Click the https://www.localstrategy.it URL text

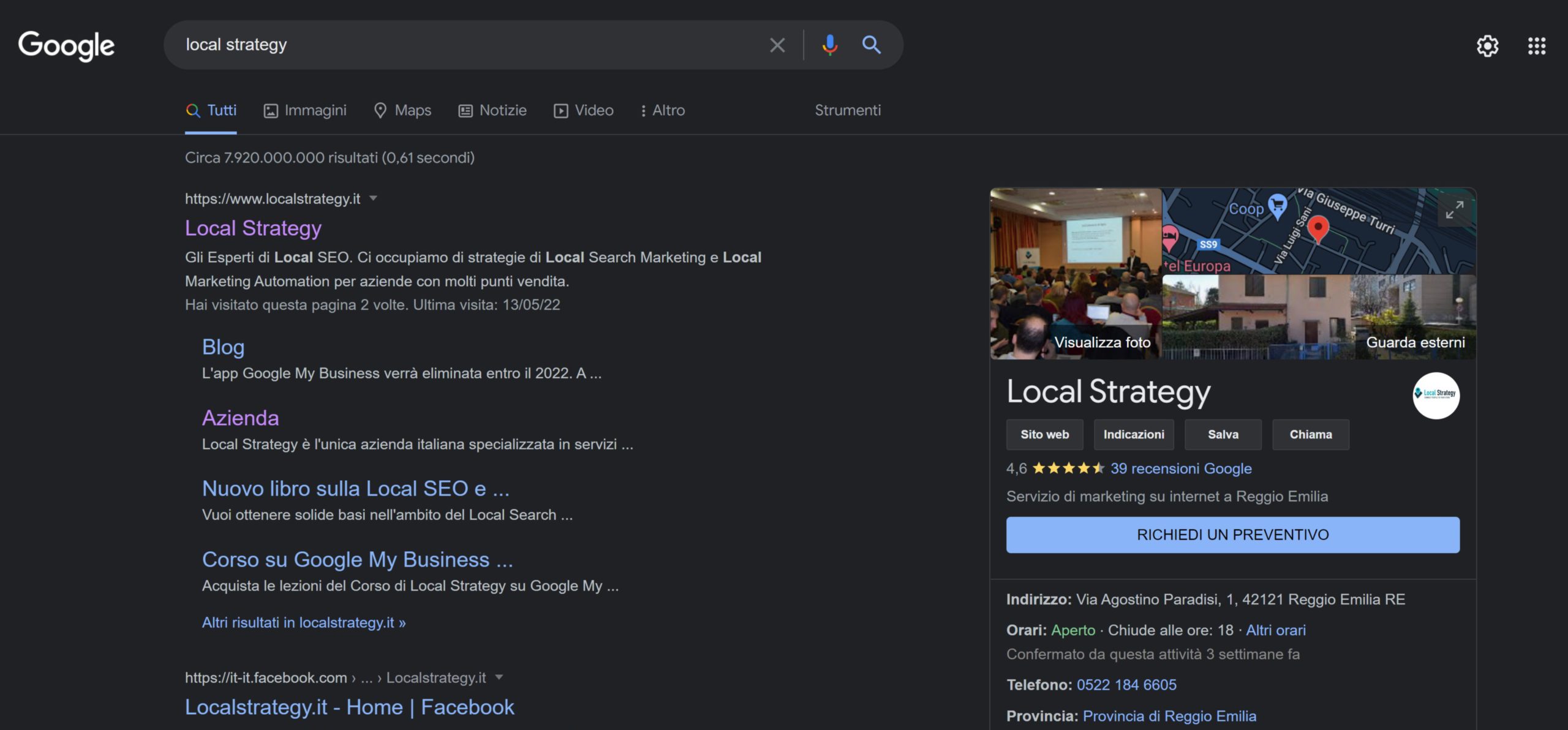273,198
